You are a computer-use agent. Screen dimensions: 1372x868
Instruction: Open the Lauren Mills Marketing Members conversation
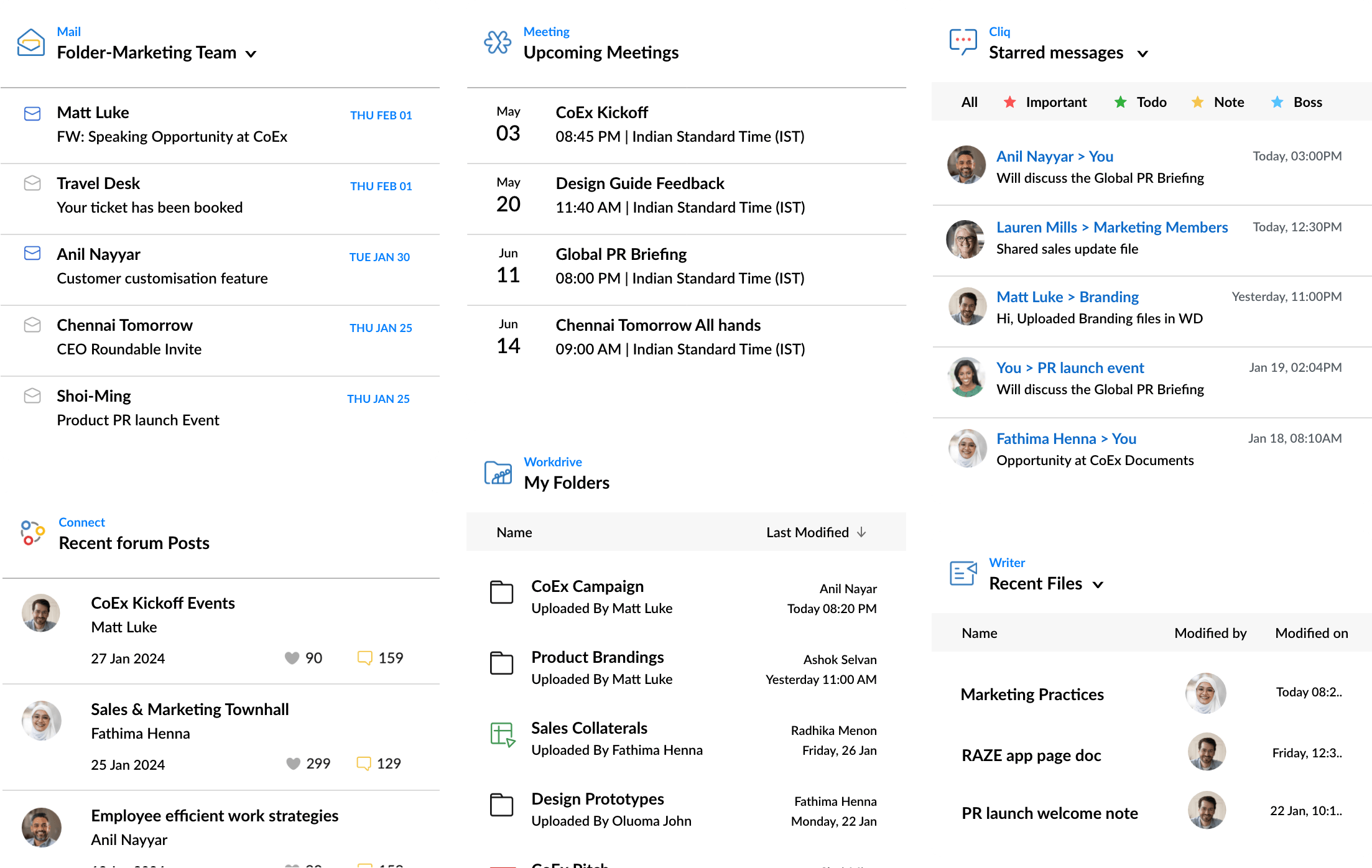(1112, 227)
